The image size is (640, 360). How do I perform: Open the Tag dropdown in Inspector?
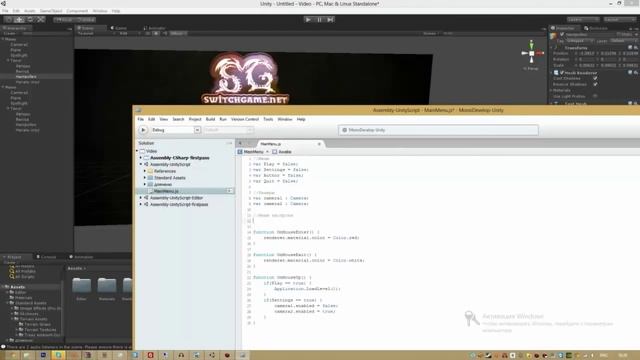[579, 41]
